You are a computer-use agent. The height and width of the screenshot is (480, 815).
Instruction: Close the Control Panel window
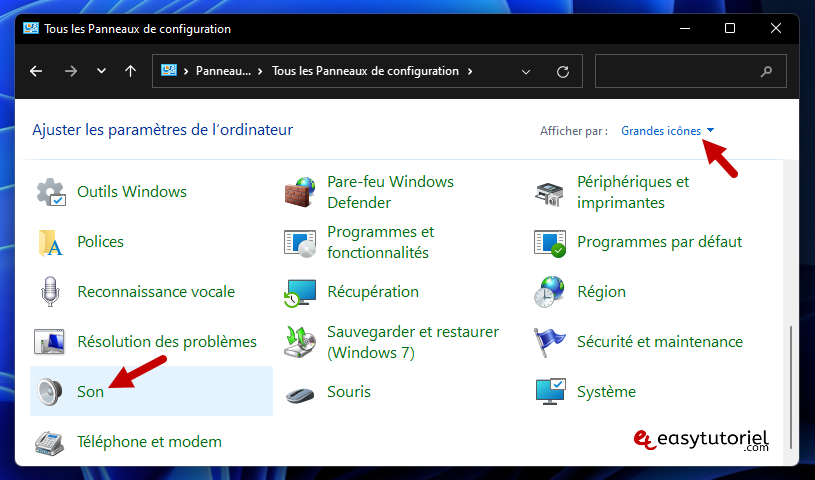click(775, 28)
